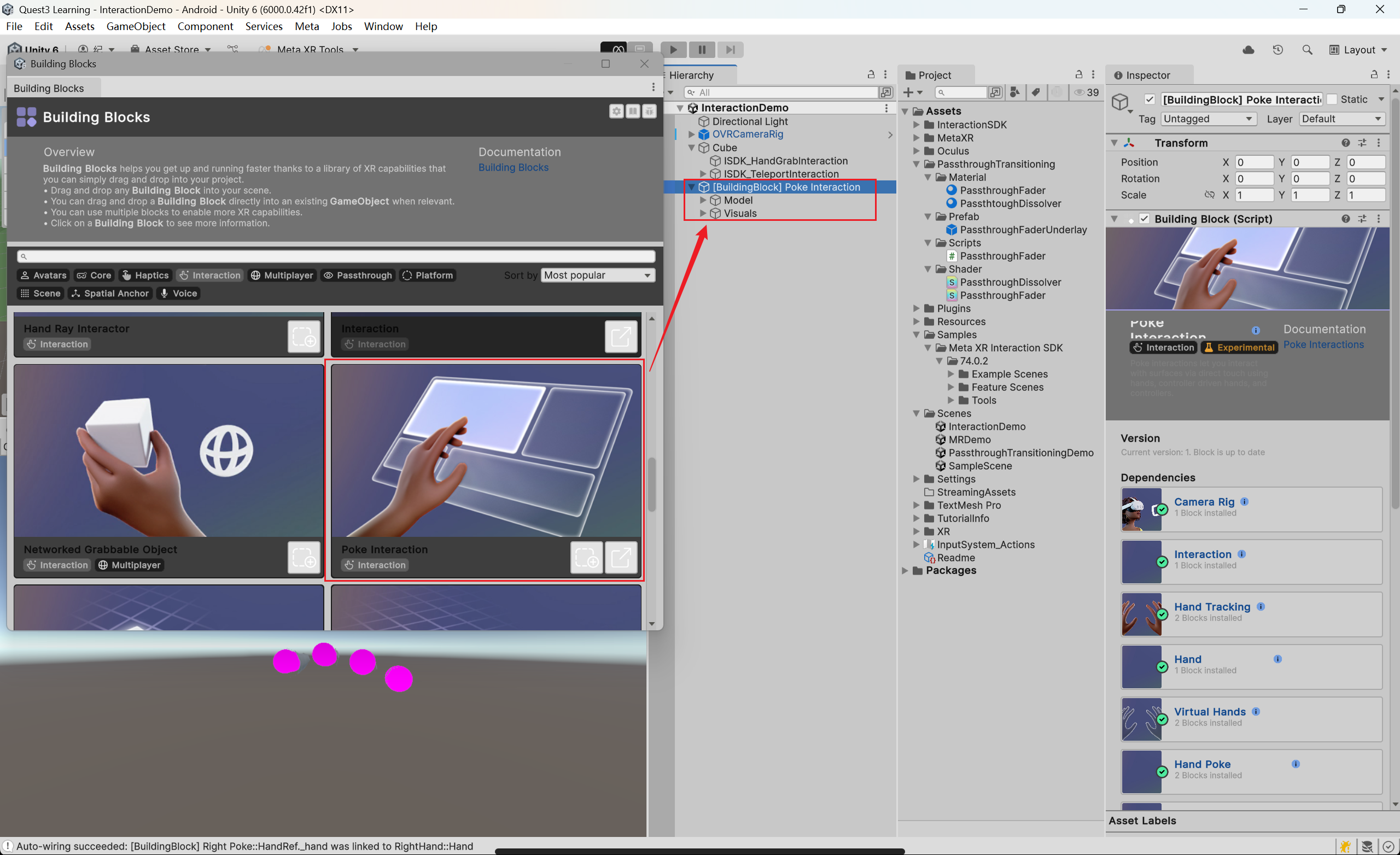Click the debug mode bug icon in status bar
Image resolution: width=1400 pixels, height=855 pixels.
[1345, 846]
